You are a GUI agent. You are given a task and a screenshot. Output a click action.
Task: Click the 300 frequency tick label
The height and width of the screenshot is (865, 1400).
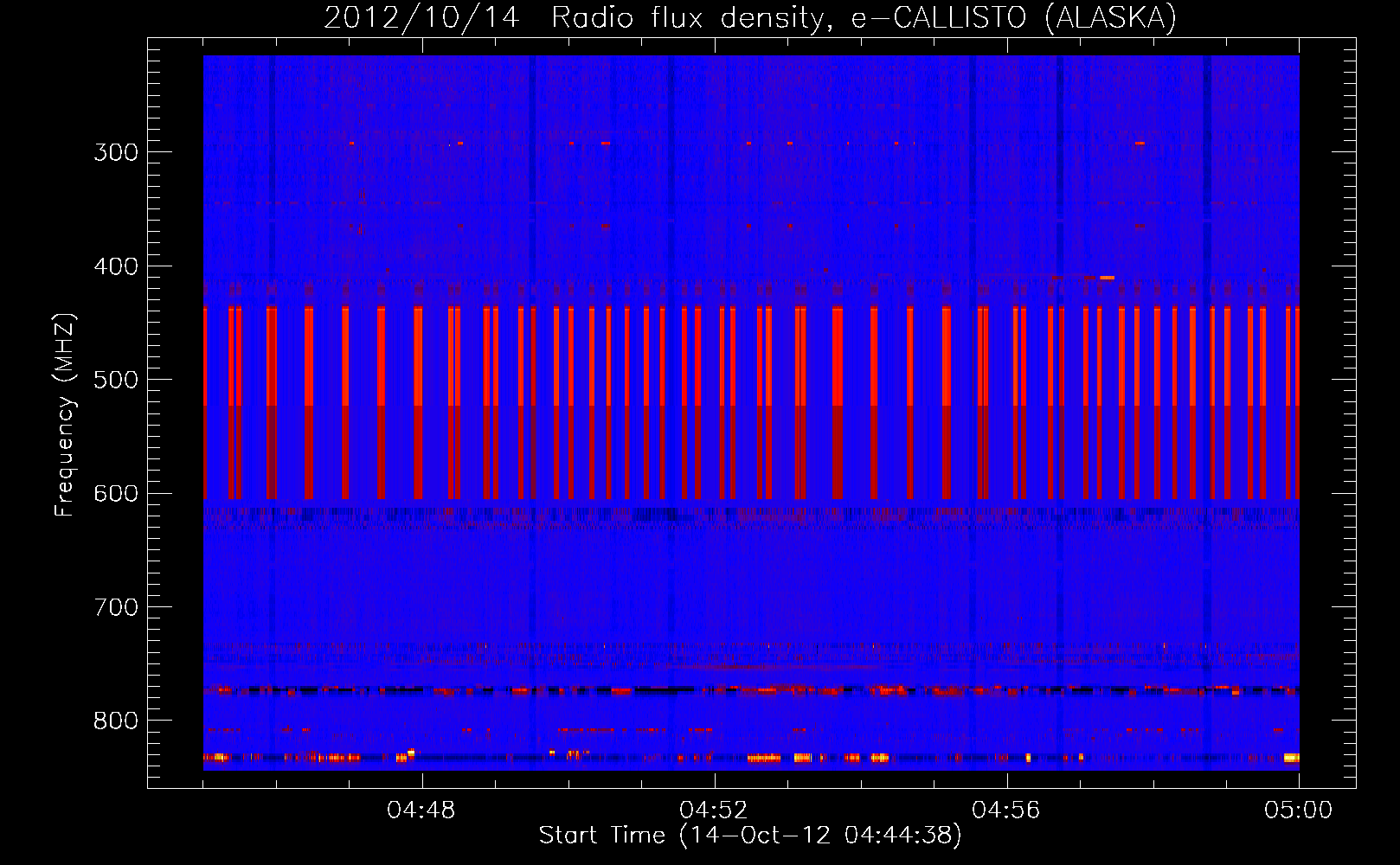(x=116, y=152)
